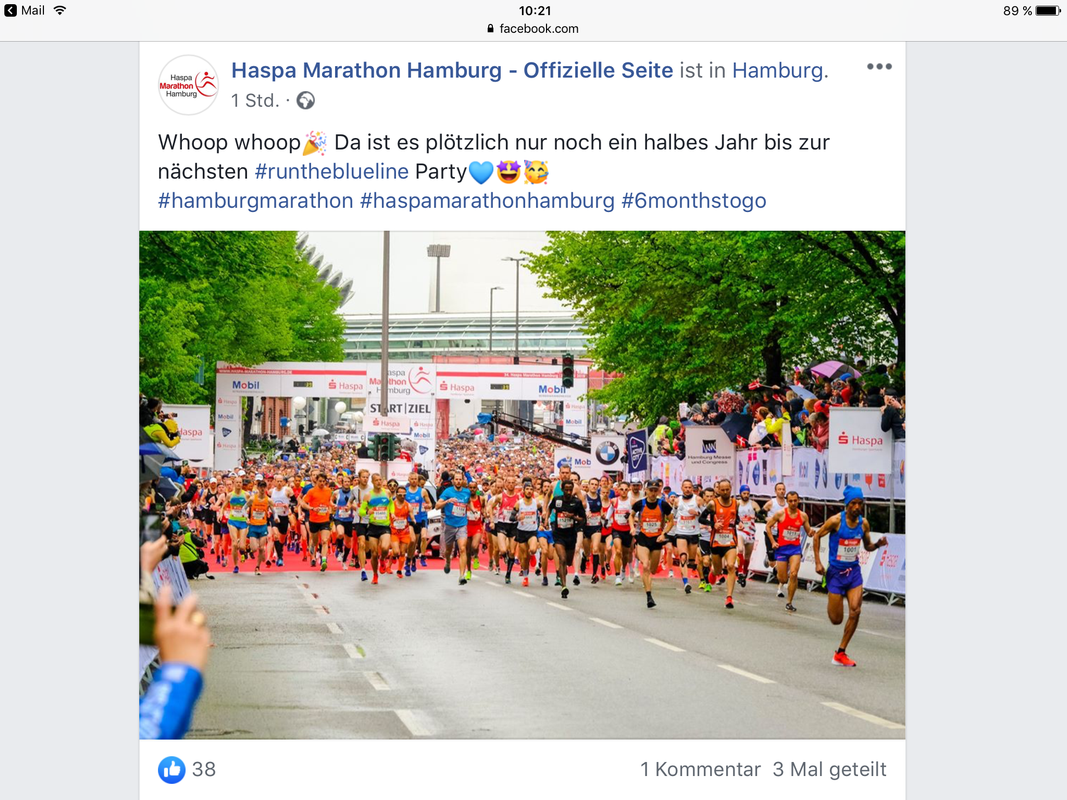Click the battery indicator in status bar

pos(1048,11)
